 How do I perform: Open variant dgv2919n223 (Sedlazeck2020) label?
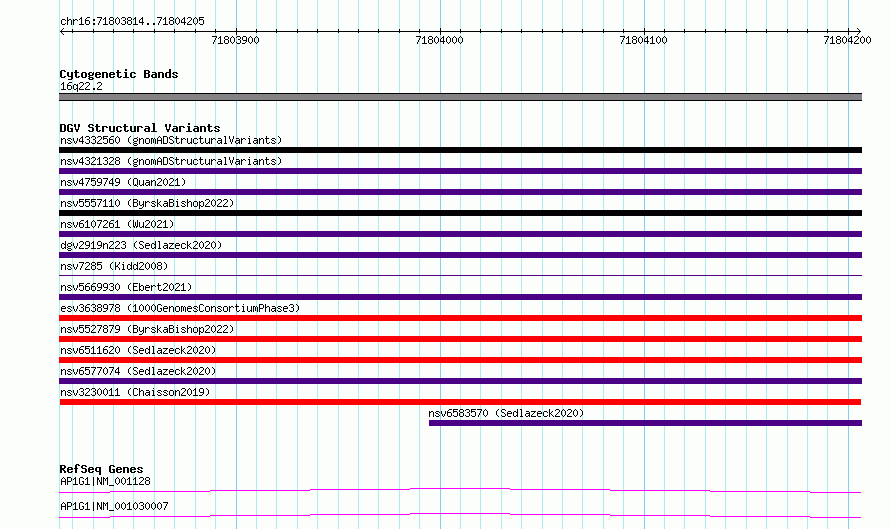[141, 245]
